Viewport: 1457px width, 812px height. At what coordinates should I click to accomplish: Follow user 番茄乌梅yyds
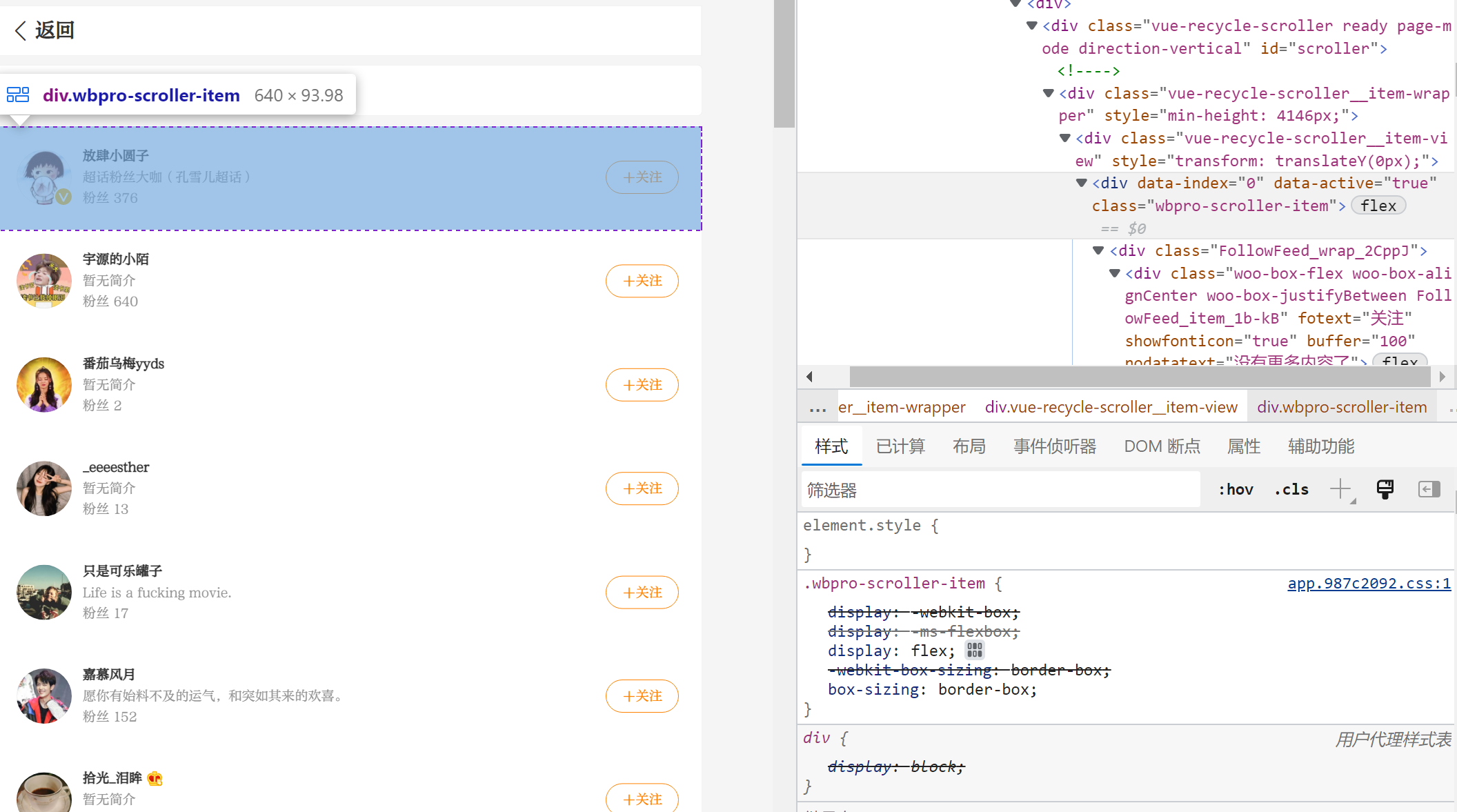(x=642, y=385)
